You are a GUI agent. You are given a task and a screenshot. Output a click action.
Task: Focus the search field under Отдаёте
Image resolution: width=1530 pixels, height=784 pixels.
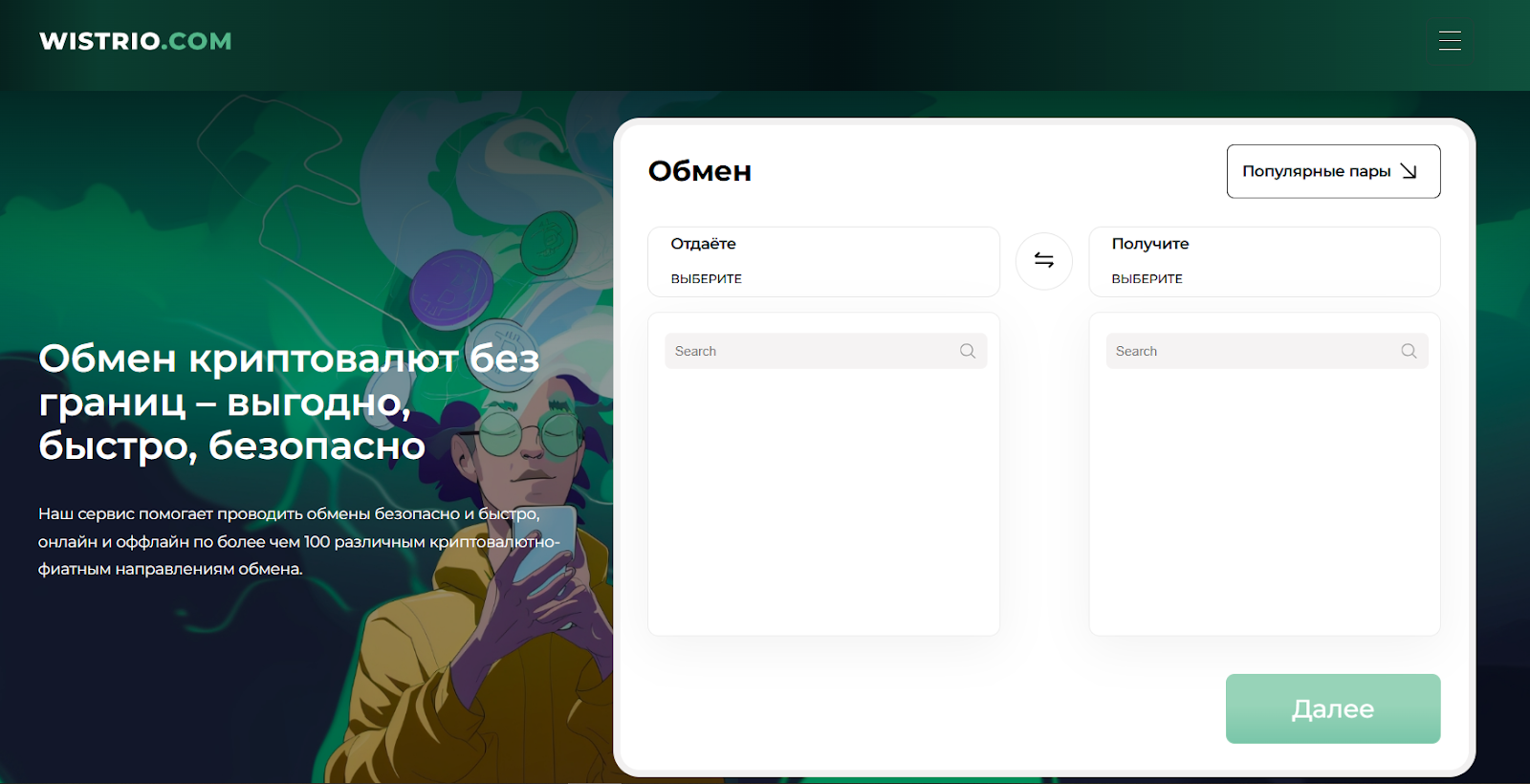click(x=813, y=351)
